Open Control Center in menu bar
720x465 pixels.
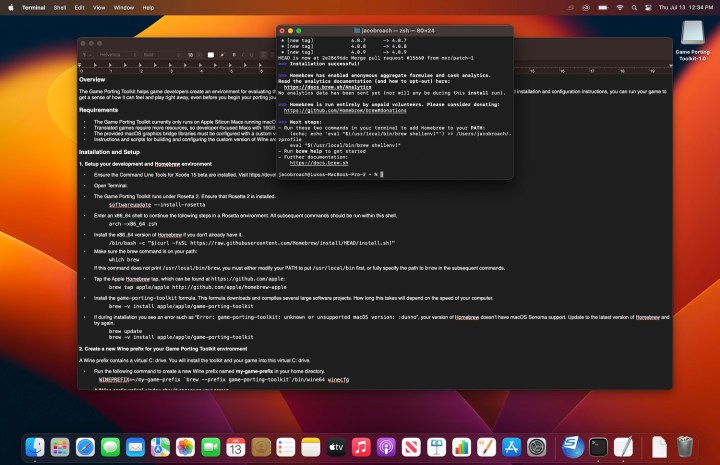pyautogui.click(x=648, y=8)
